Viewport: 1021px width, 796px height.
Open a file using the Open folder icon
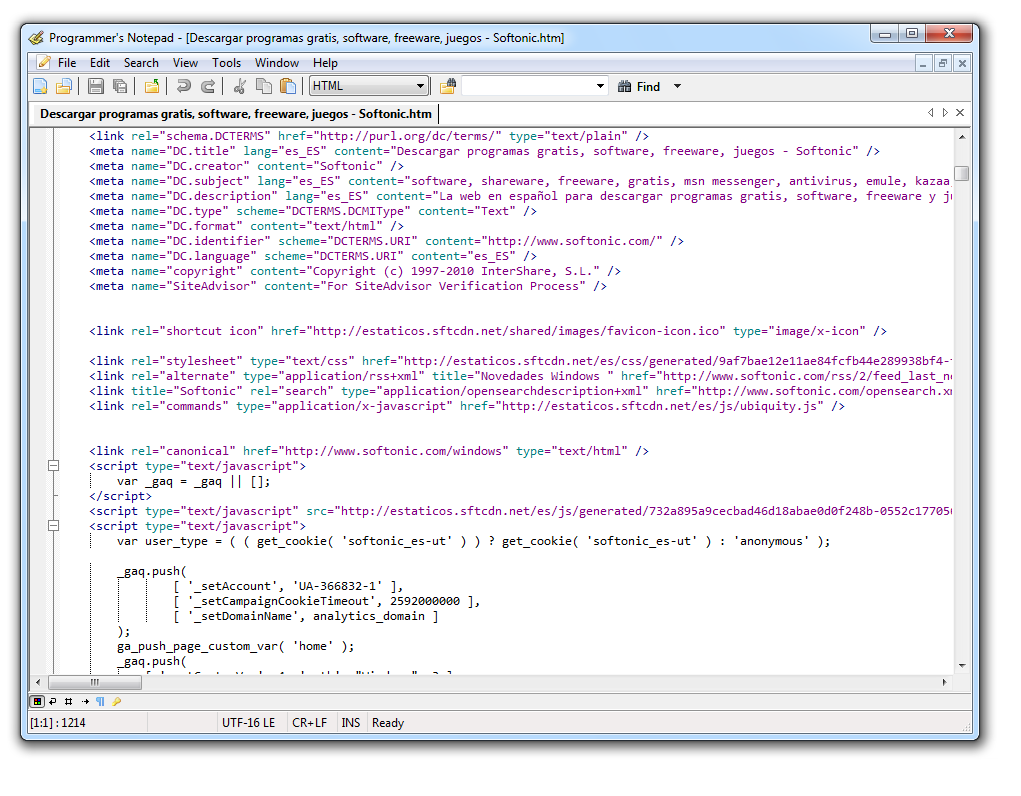tap(63, 86)
